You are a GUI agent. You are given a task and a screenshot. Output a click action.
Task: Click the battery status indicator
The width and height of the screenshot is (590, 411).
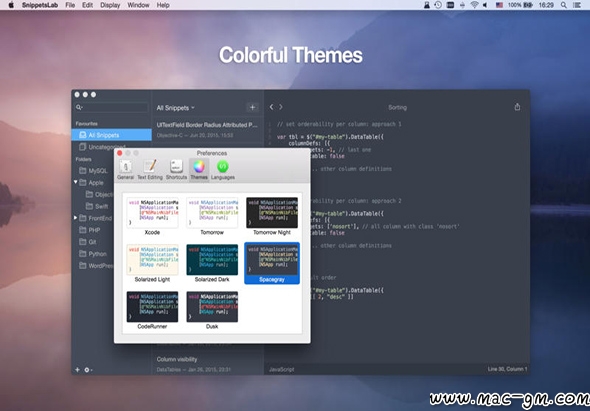pyautogui.click(x=521, y=5)
